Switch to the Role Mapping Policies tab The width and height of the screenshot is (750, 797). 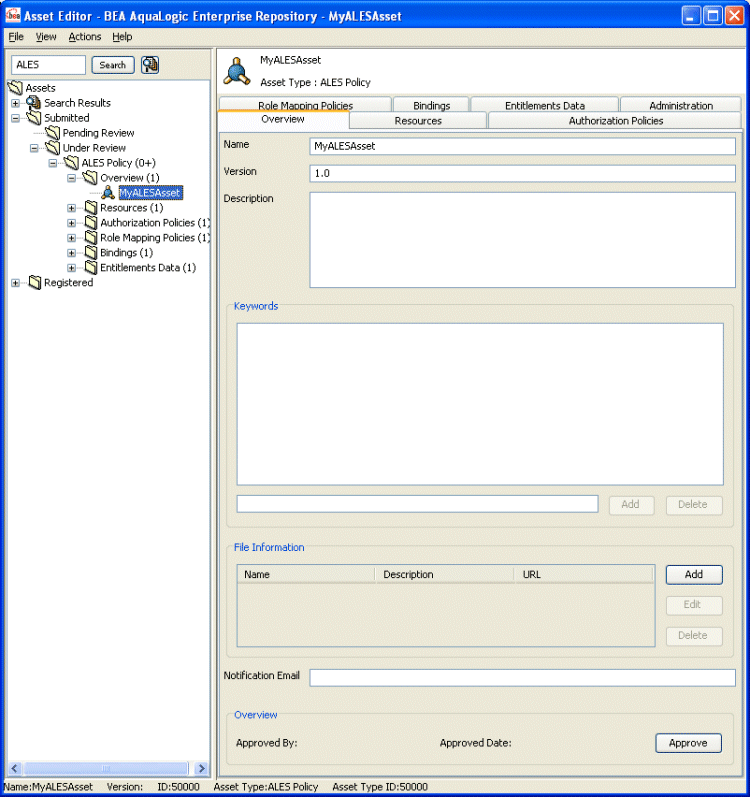(305, 104)
